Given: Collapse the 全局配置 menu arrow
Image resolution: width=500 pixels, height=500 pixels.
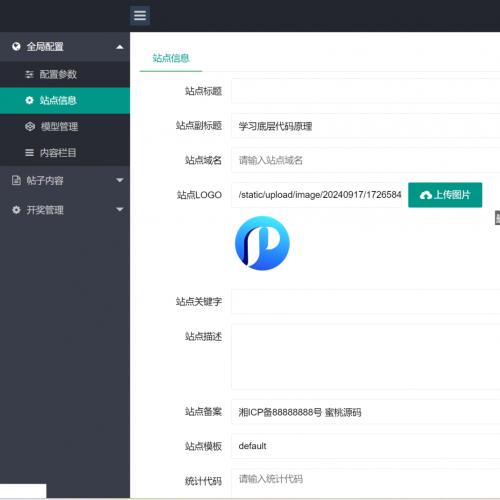Looking at the screenshot, I should (x=119, y=47).
